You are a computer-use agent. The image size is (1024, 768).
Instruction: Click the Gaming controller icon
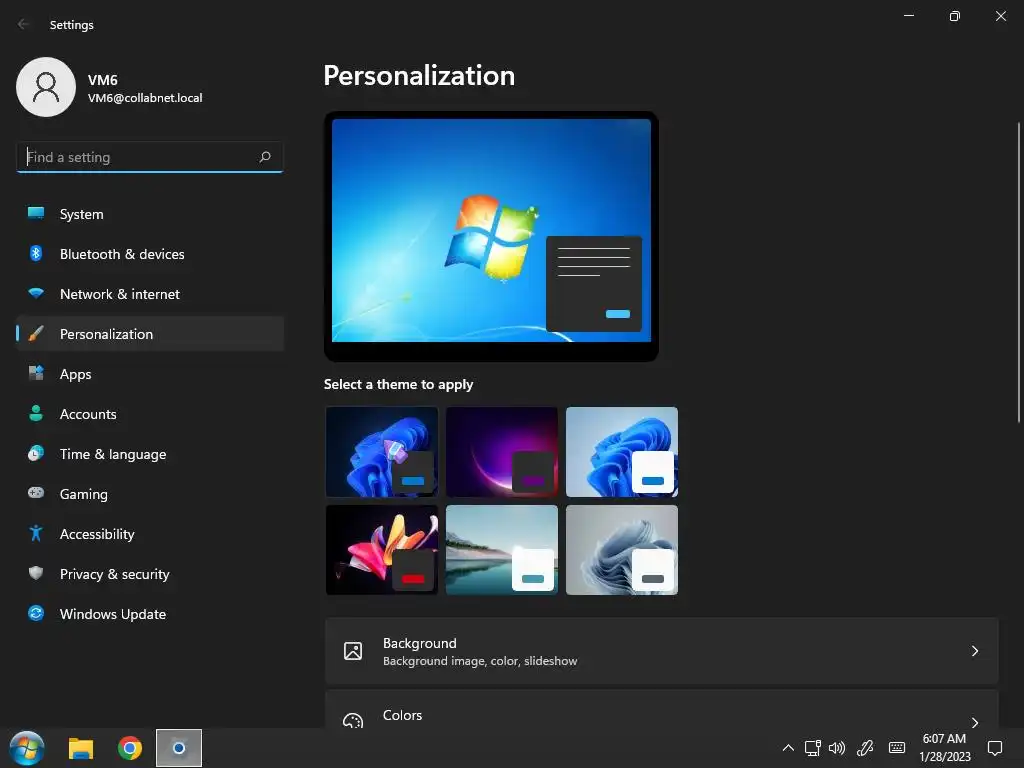(x=36, y=493)
